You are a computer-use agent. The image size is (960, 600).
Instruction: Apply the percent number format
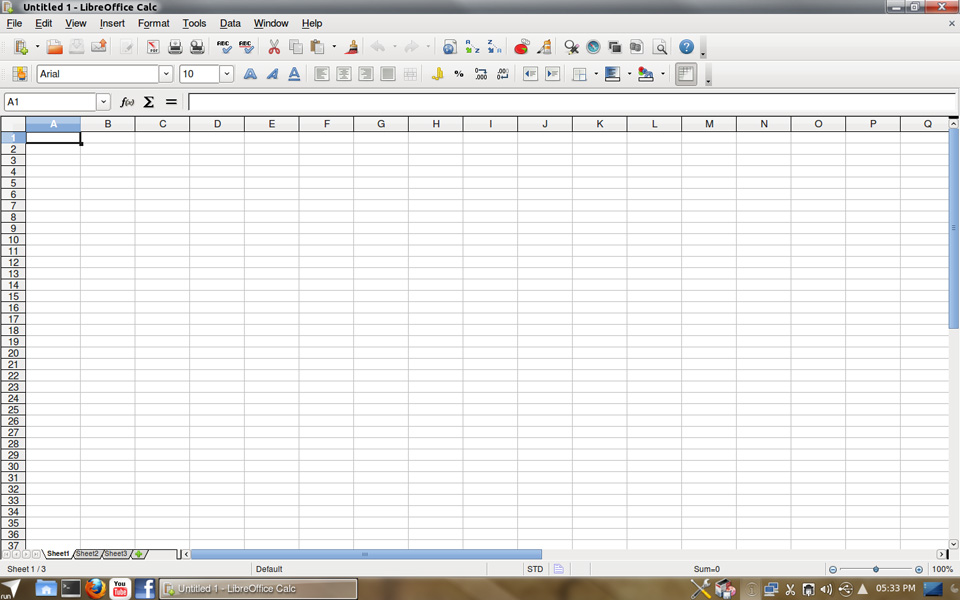tap(459, 74)
